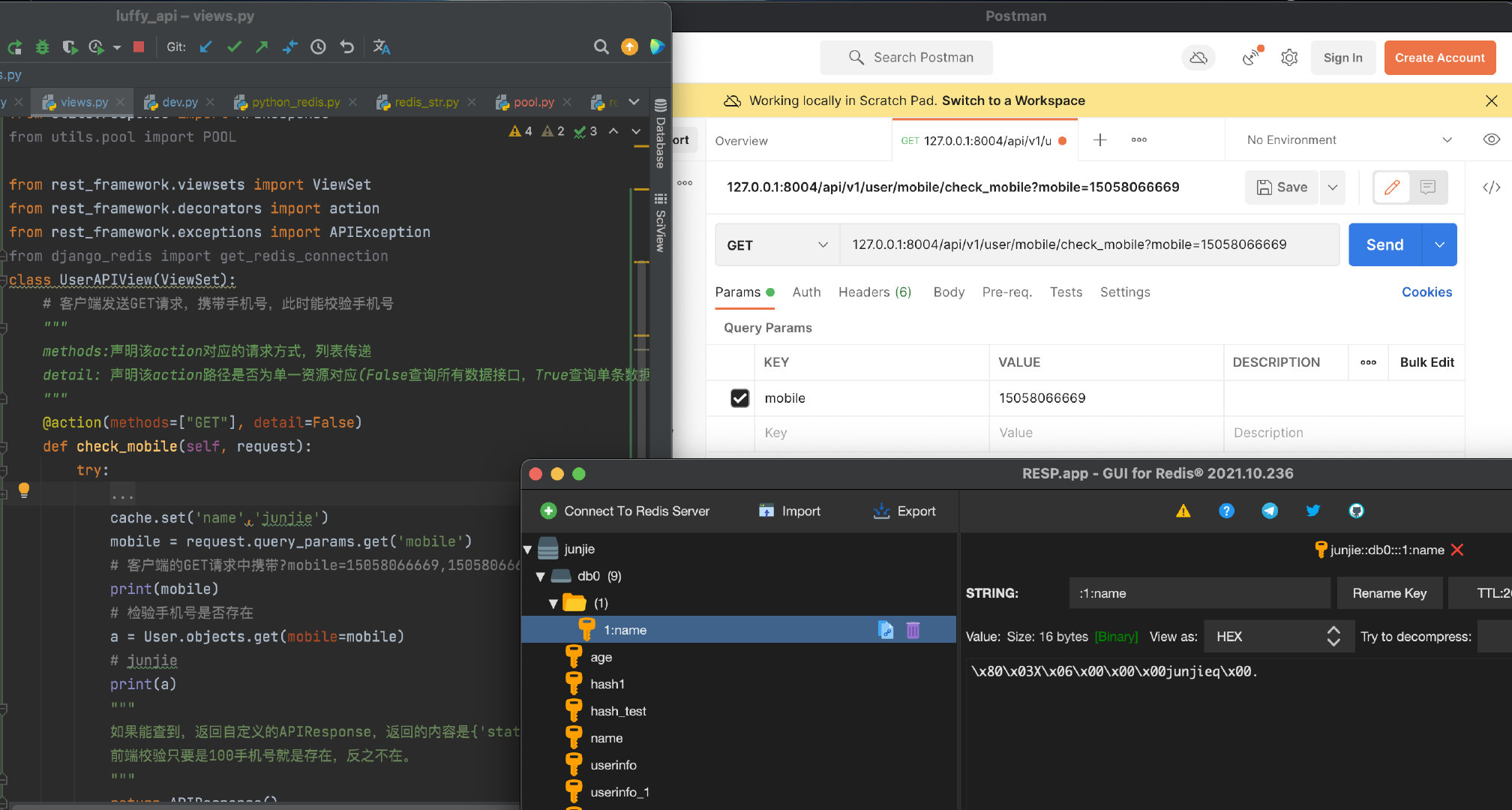Click copy key icon on 1:name row

tap(885, 630)
